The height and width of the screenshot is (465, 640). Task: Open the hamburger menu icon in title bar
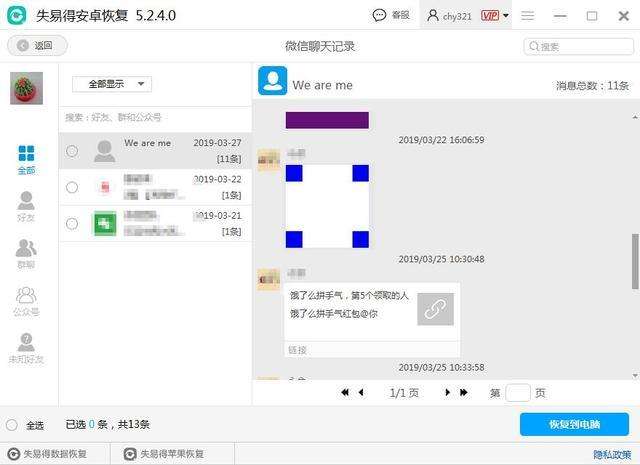[x=527, y=16]
